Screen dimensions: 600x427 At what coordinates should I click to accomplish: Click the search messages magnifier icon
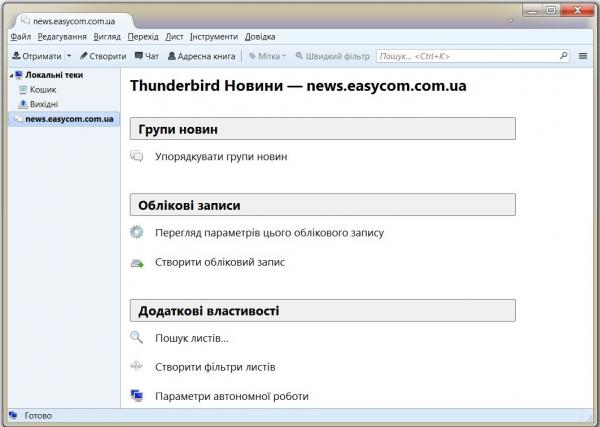137,337
